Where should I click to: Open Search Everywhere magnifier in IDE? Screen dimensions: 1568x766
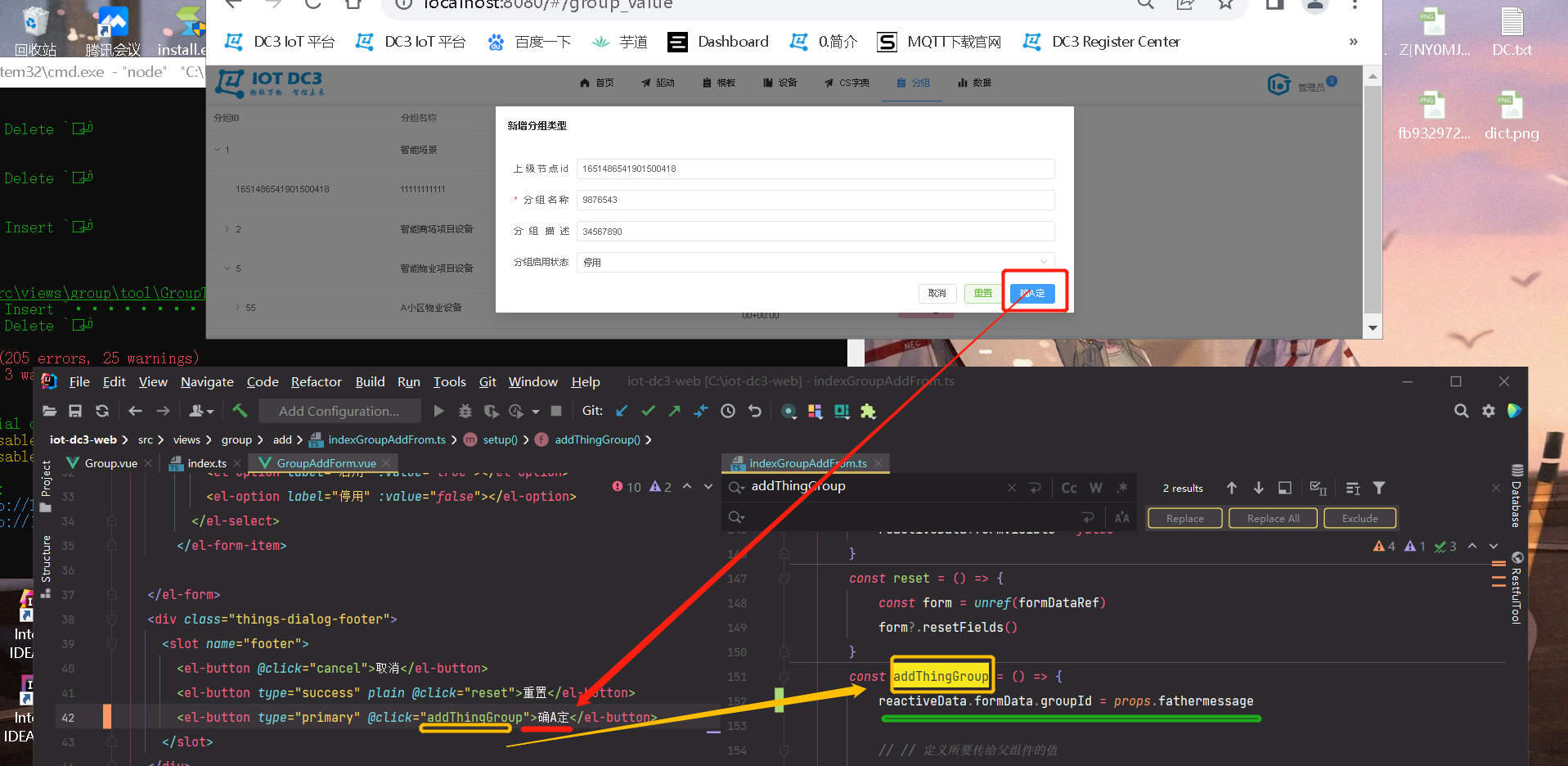(1461, 411)
